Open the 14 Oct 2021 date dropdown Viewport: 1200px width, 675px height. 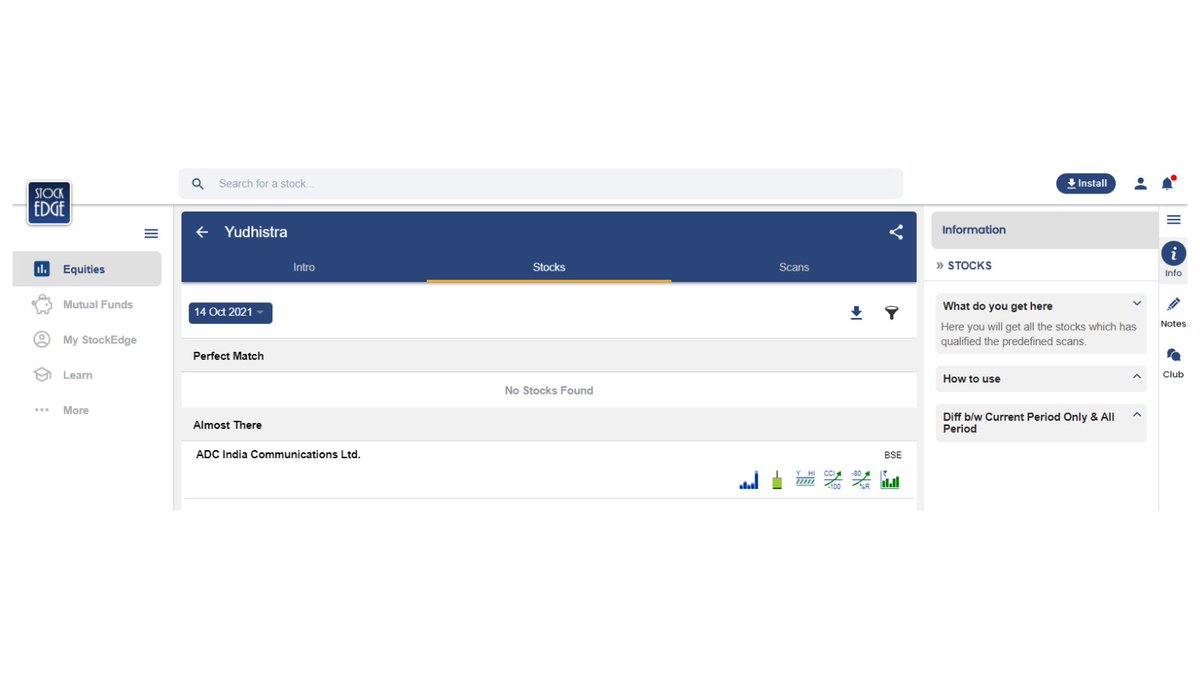tap(230, 313)
